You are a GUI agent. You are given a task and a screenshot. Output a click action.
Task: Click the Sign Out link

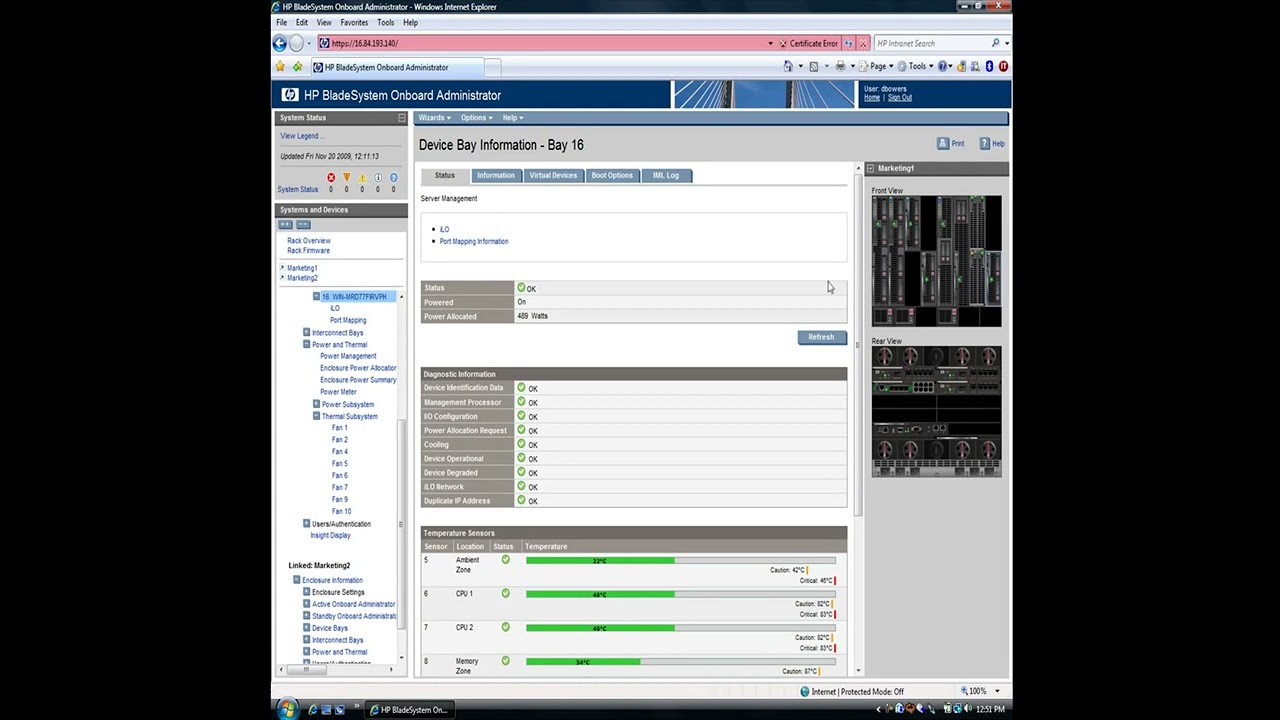(900, 98)
